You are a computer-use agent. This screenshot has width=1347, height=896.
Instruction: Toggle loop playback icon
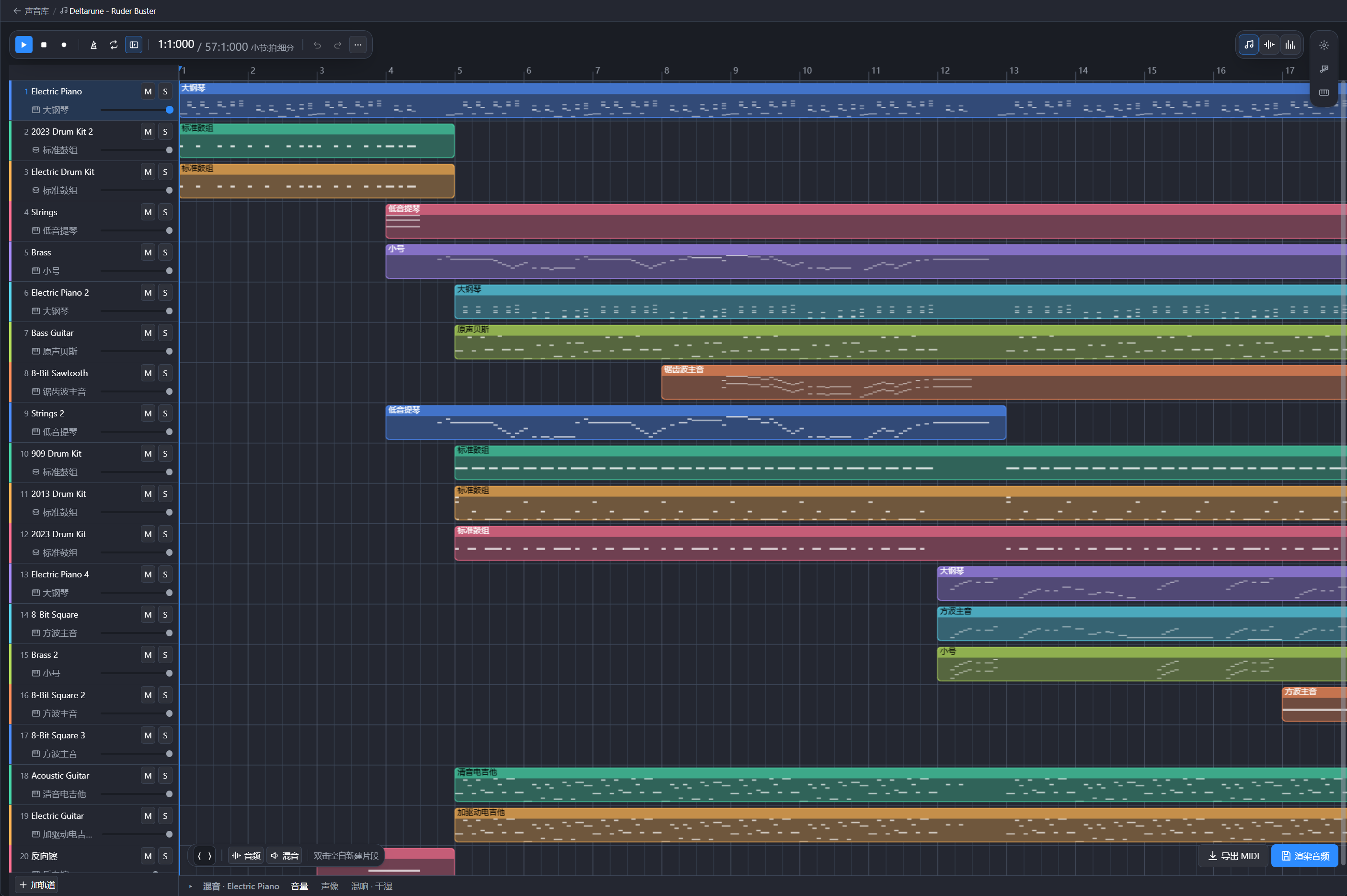(114, 45)
